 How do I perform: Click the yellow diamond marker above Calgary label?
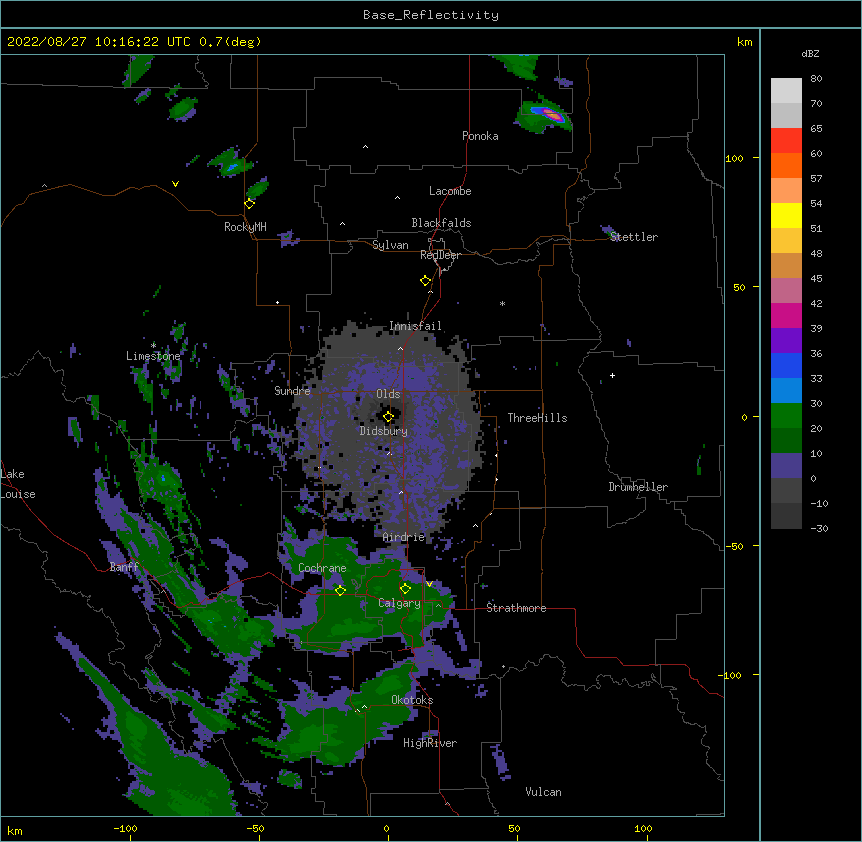pyautogui.click(x=405, y=589)
